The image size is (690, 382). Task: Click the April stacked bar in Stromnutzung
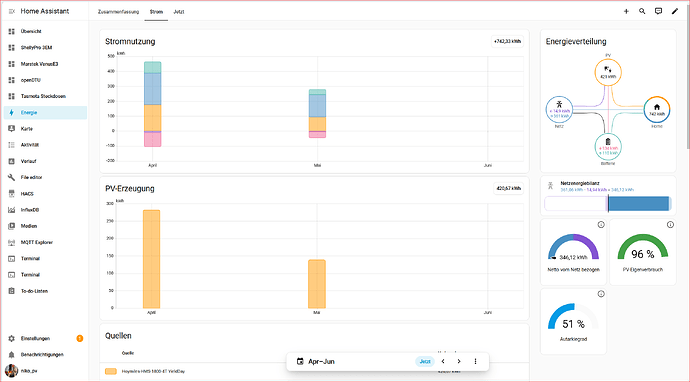[153, 104]
